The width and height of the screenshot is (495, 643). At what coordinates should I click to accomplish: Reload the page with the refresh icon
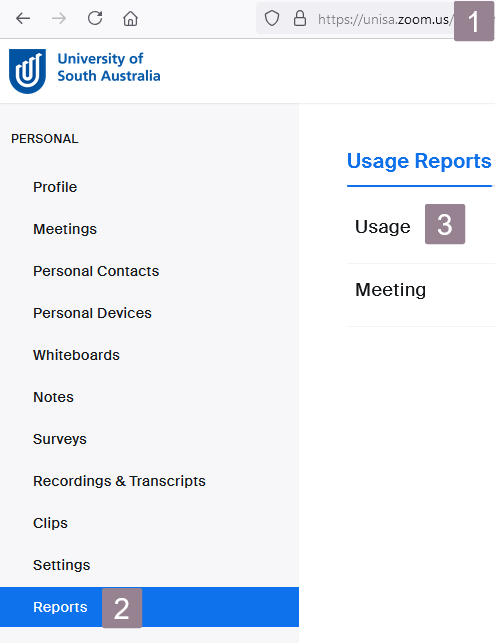click(95, 18)
